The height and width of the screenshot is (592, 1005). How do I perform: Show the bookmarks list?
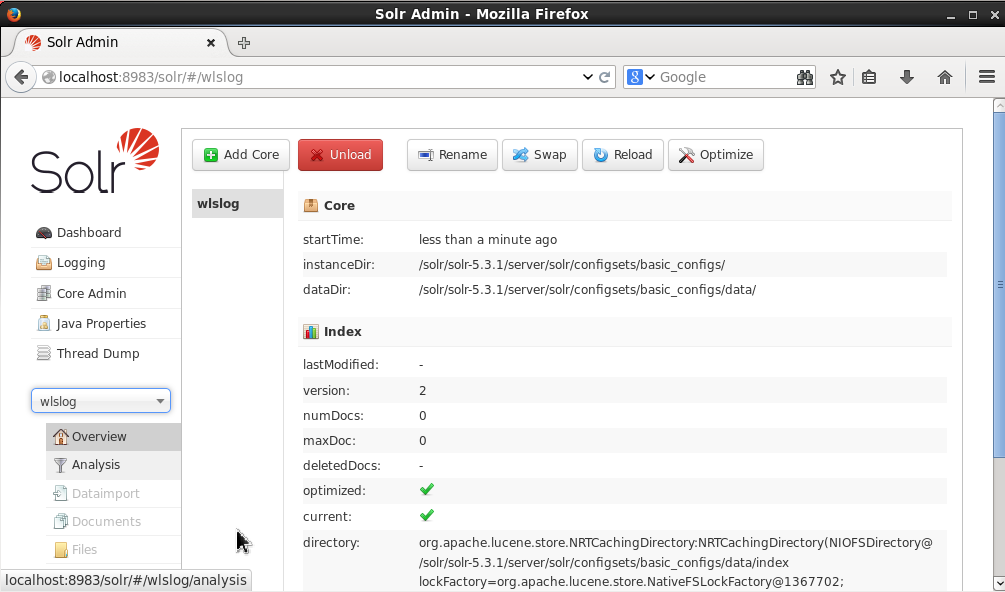click(869, 78)
